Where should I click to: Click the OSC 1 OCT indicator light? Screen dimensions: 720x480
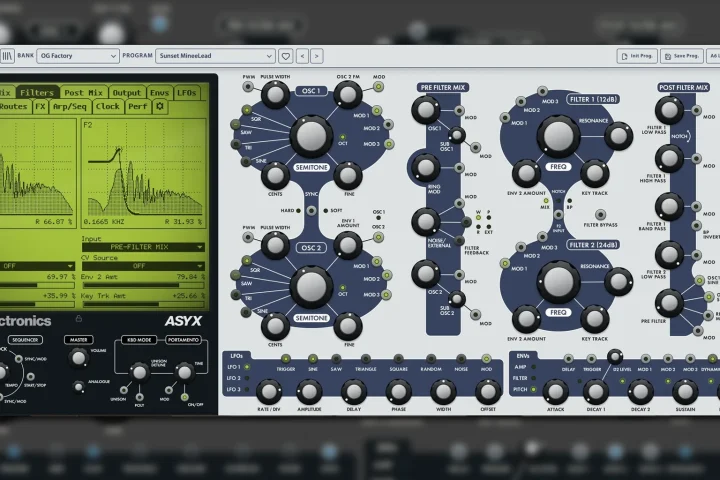click(342, 137)
